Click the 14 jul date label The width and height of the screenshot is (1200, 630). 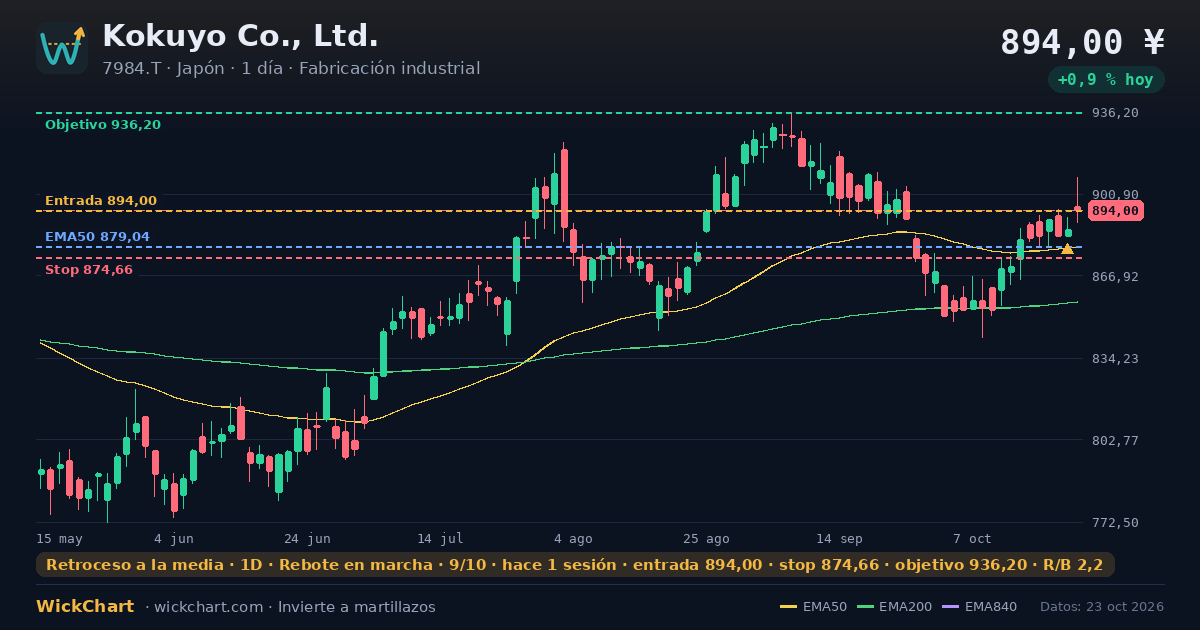coord(440,539)
